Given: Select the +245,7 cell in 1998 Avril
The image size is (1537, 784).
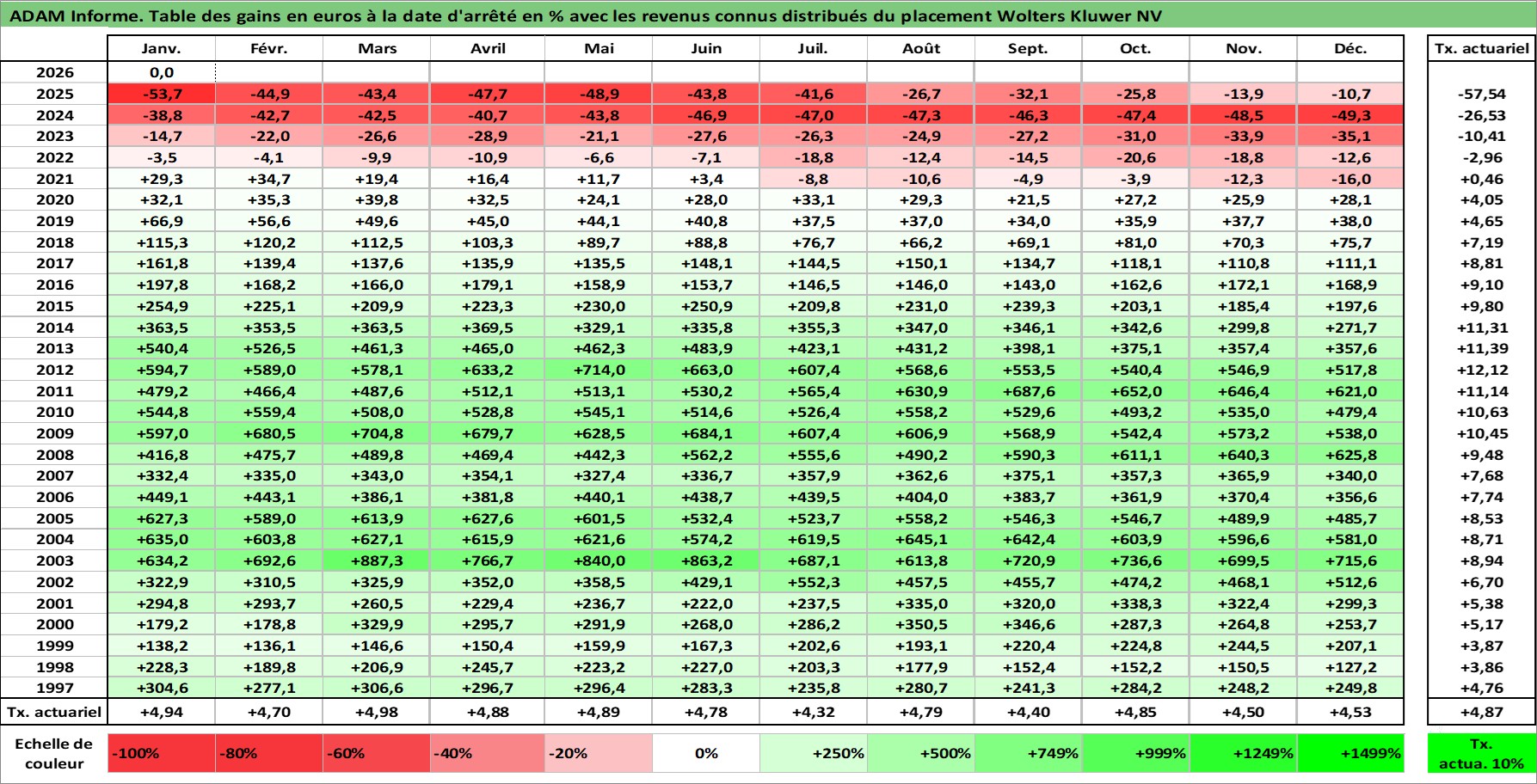Looking at the screenshot, I should [x=488, y=667].
